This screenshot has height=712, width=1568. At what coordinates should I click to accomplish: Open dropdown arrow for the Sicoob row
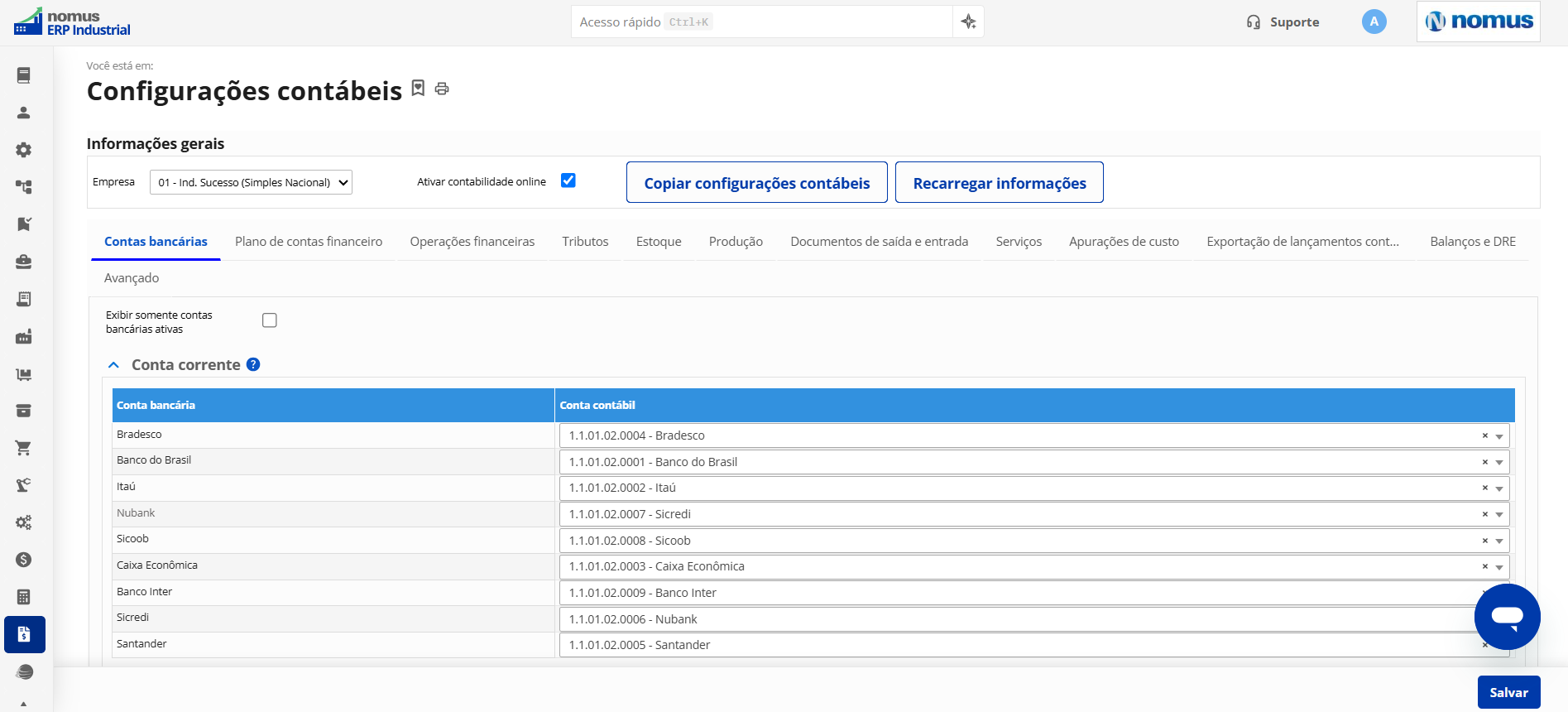click(x=1498, y=541)
